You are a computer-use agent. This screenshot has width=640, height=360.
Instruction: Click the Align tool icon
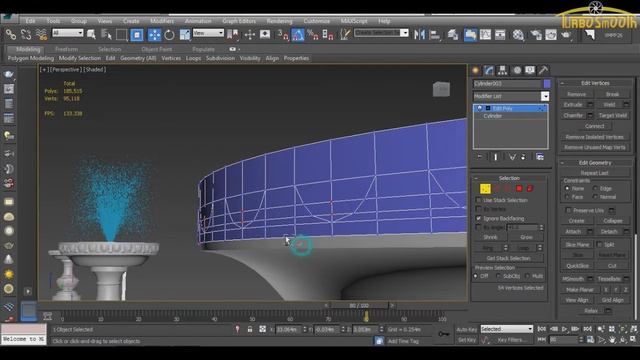[435, 35]
